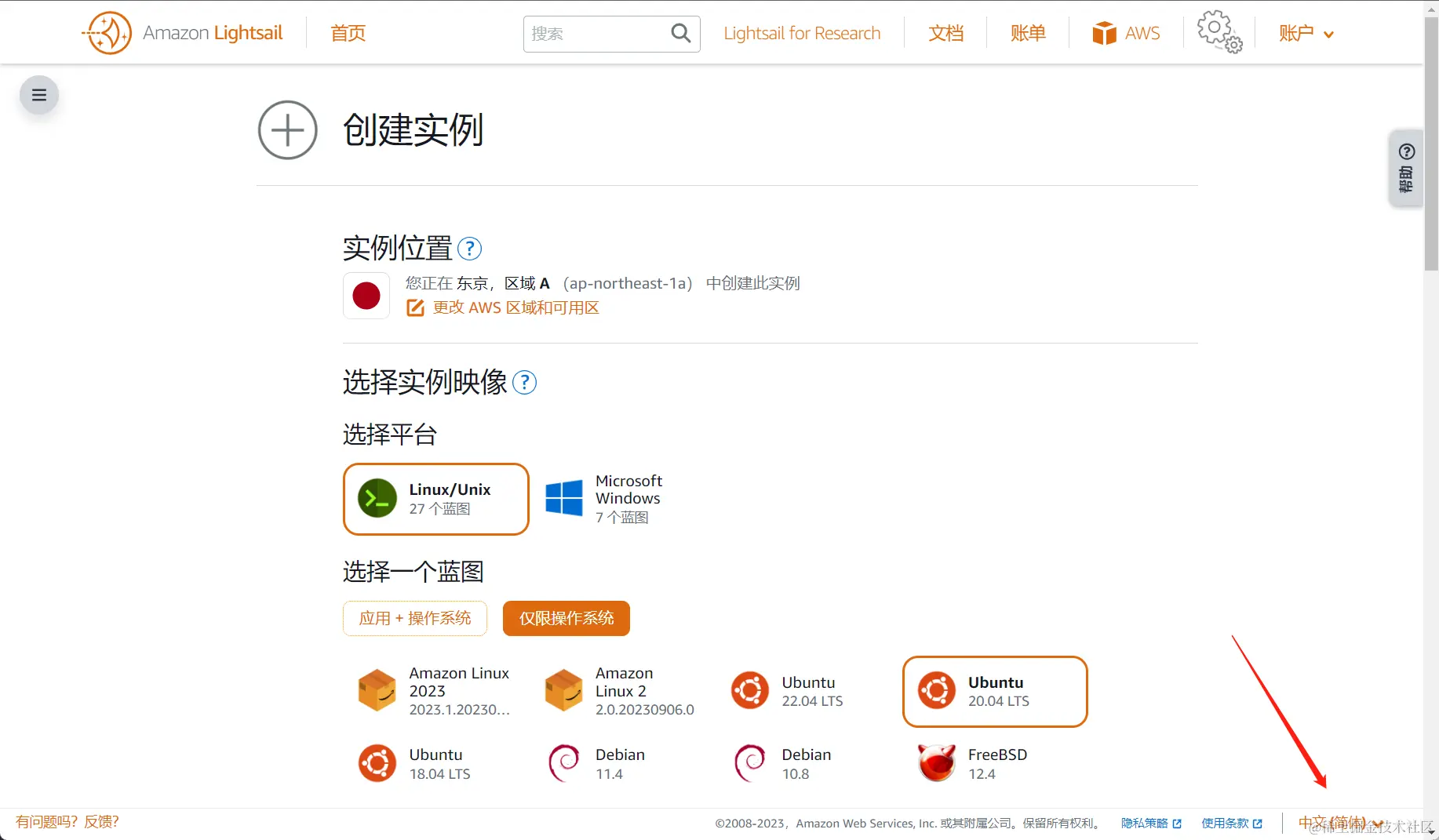Open the 中文(简体) language dropdown
The image size is (1439, 840).
click(1340, 823)
